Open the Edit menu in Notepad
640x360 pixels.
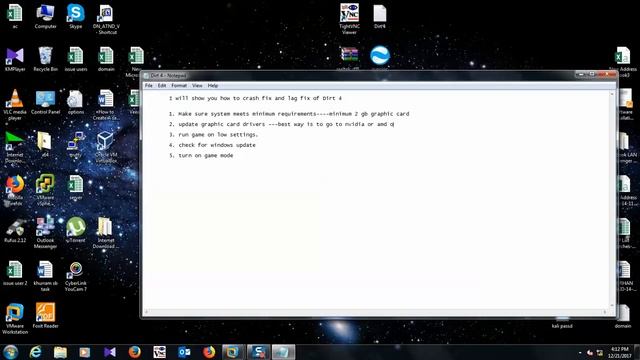[x=162, y=86]
